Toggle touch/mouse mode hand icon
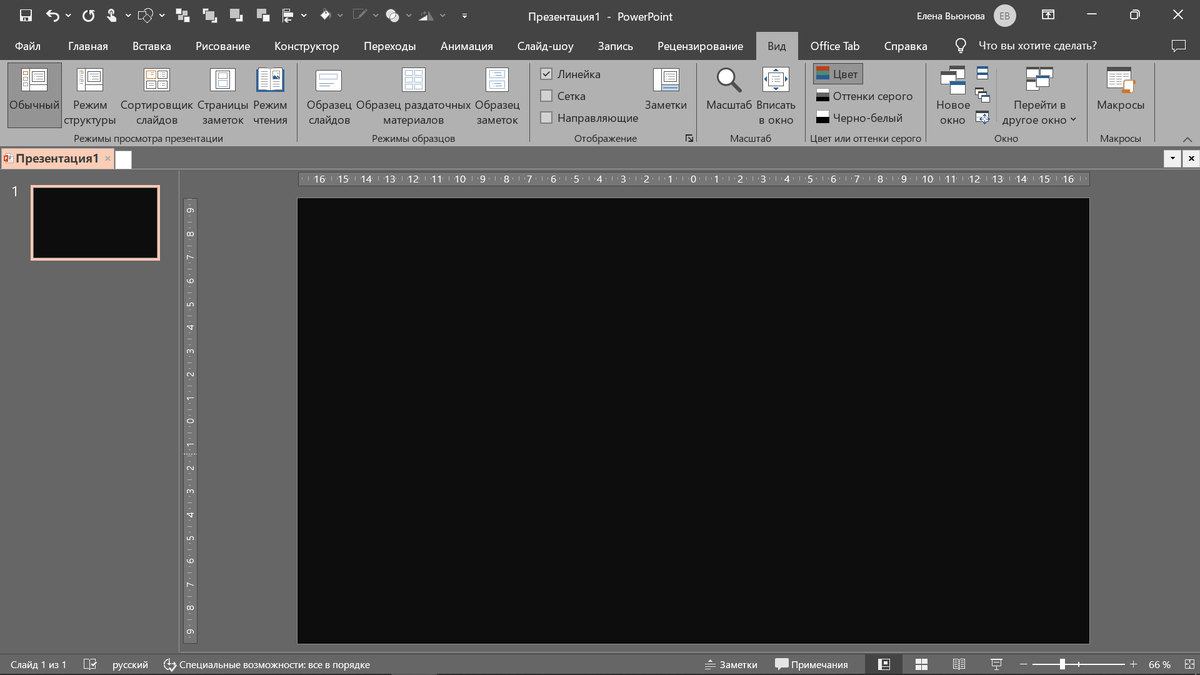This screenshot has width=1200, height=675. tap(112, 16)
